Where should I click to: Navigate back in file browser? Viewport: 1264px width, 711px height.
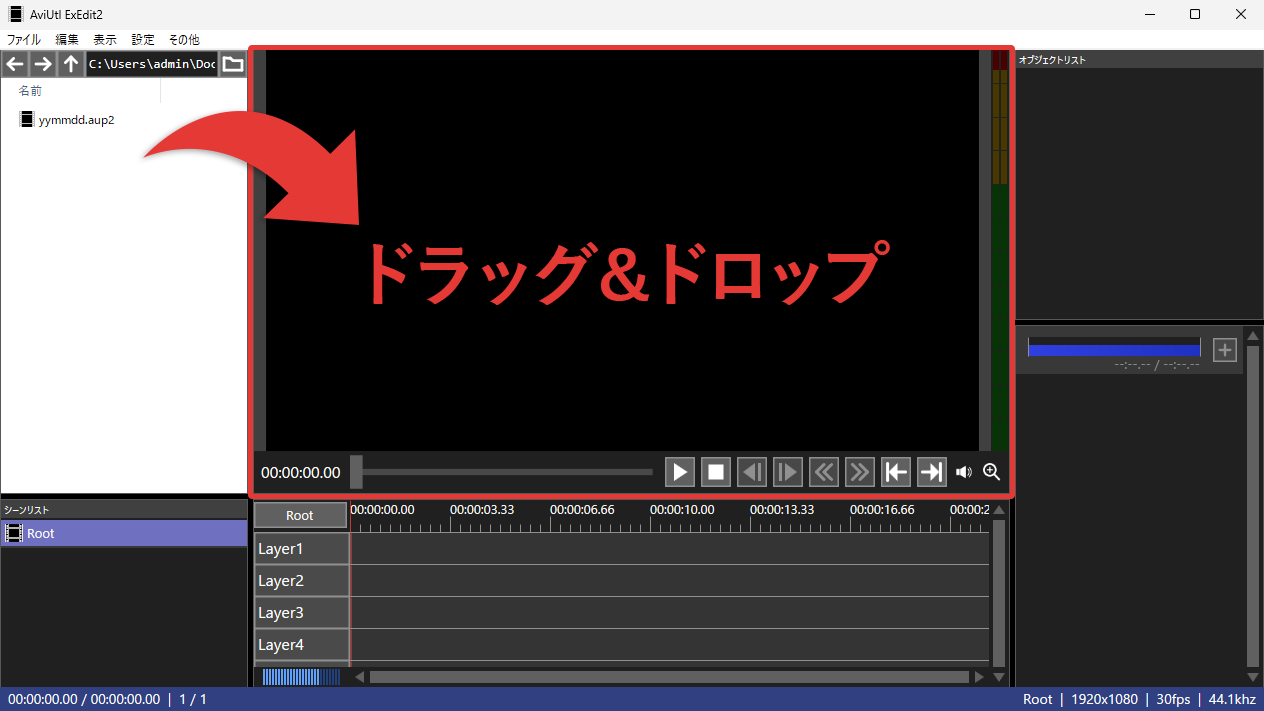(14, 65)
